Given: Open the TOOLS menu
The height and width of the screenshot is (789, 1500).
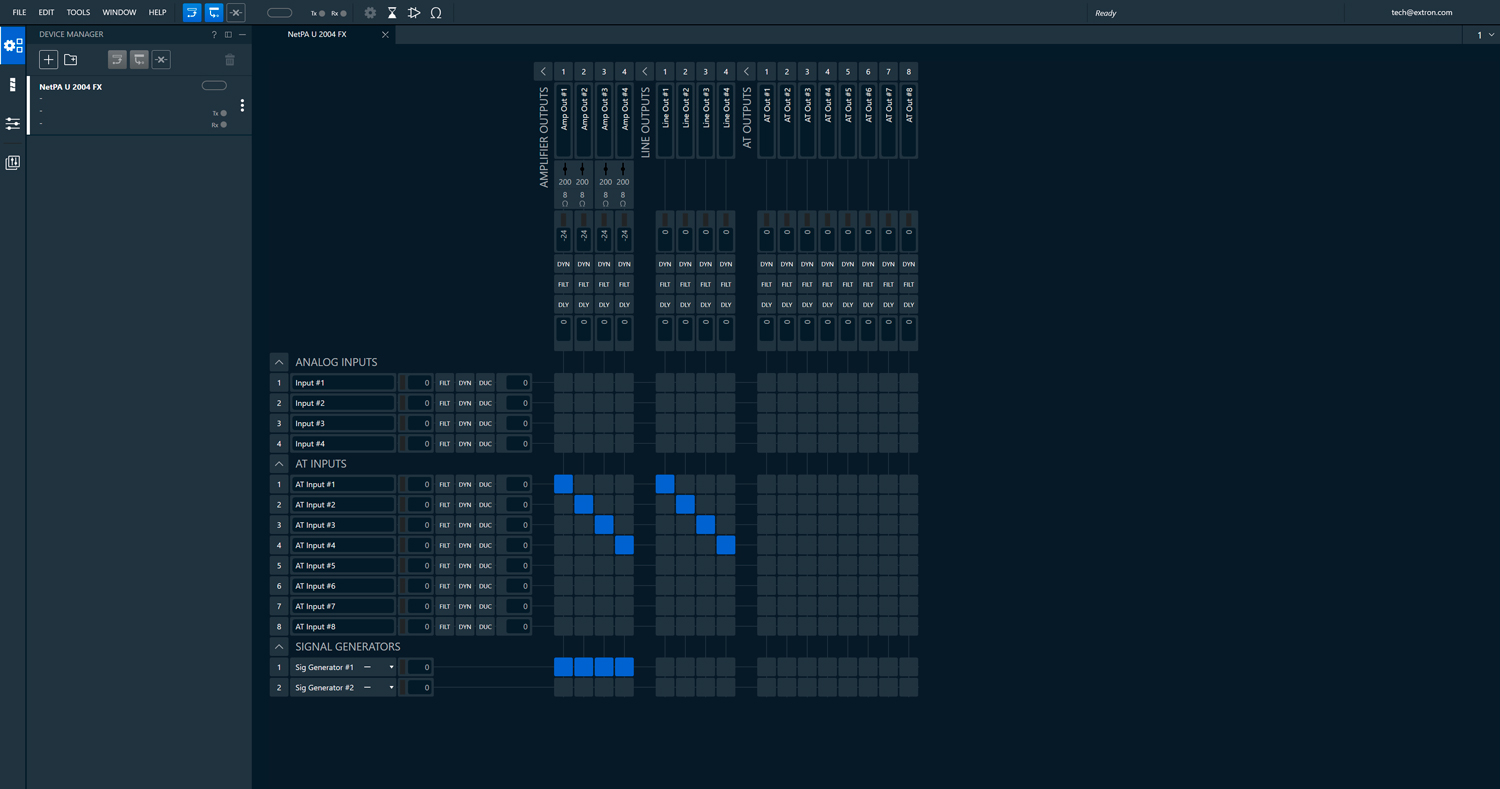Looking at the screenshot, I should pyautogui.click(x=78, y=13).
